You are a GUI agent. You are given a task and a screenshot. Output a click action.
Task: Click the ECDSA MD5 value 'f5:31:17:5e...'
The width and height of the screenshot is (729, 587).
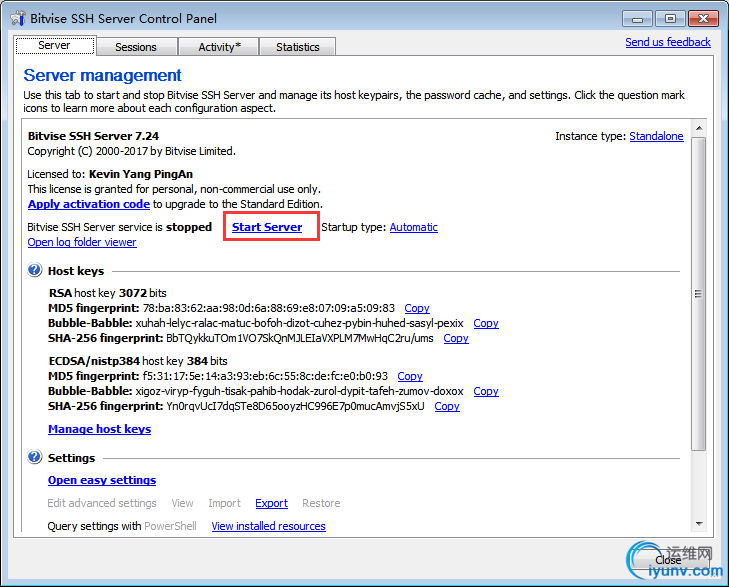[265, 376]
